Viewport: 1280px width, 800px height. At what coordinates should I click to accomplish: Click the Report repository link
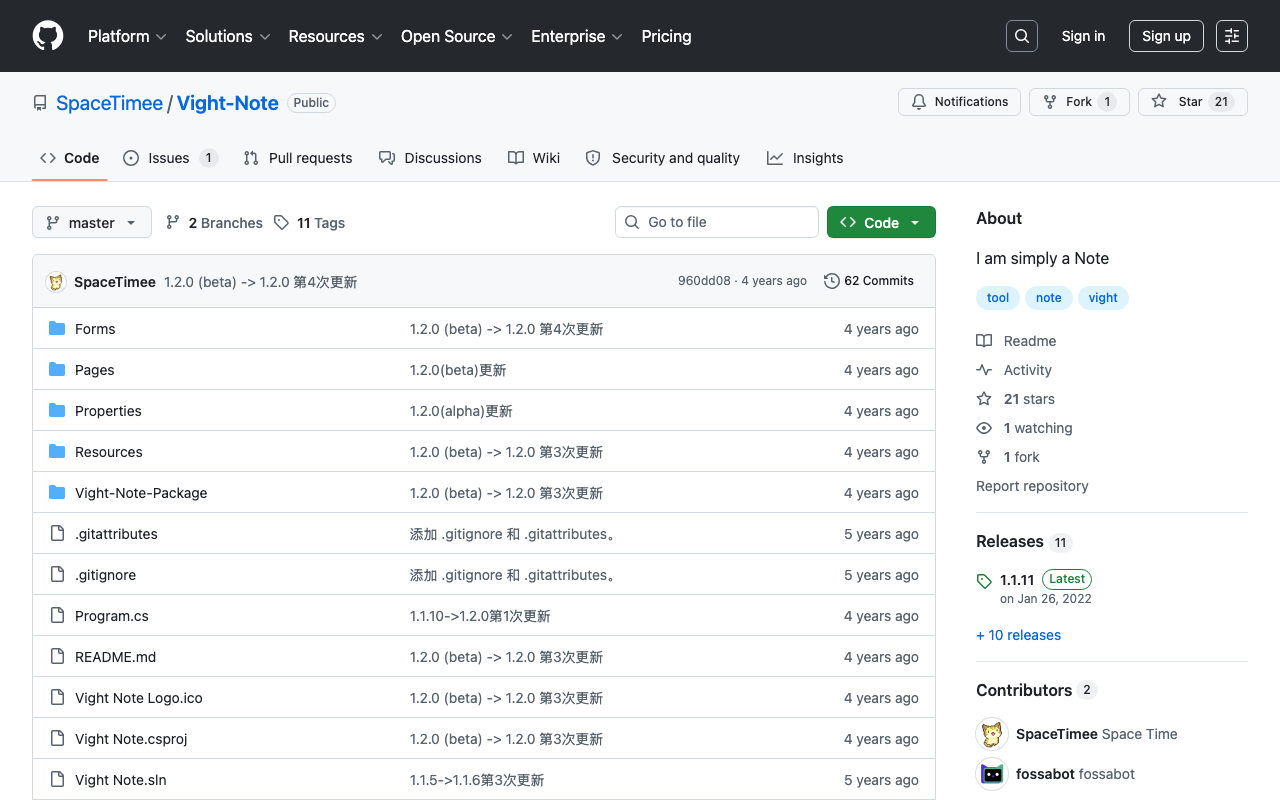(x=1032, y=486)
